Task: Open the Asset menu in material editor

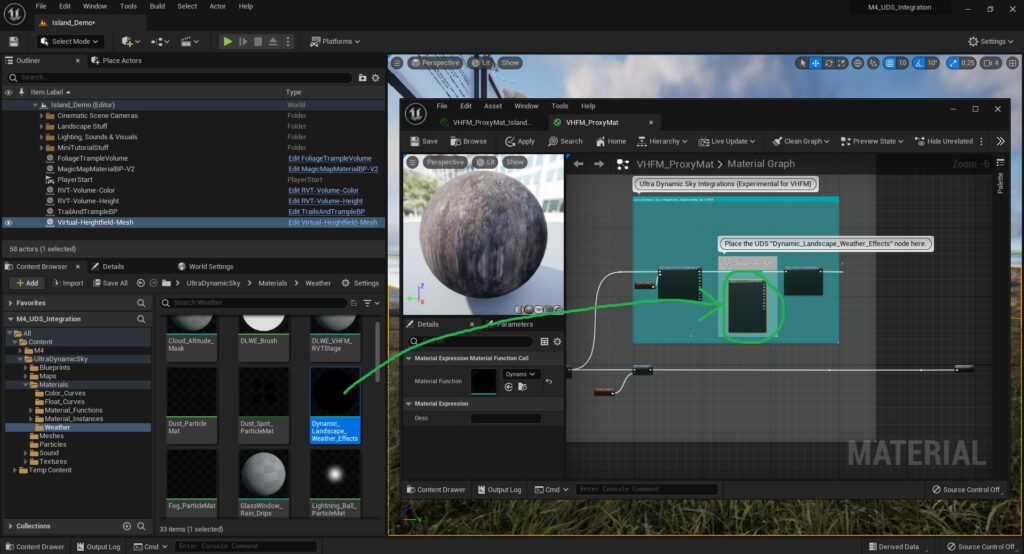Action: (493, 106)
